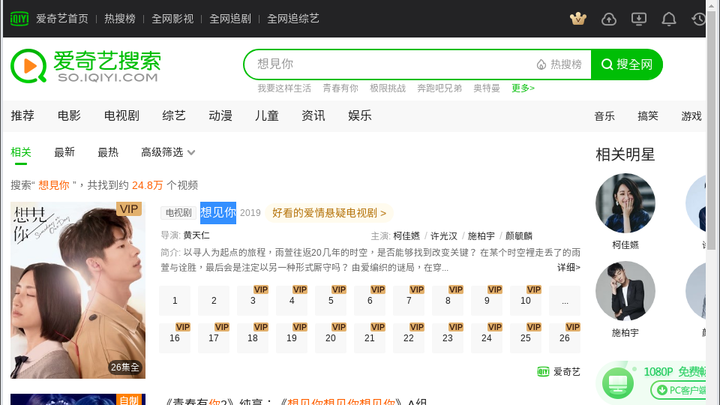Image resolution: width=720 pixels, height=405 pixels.
Task: Play VIP episode 26
Action: (565, 338)
